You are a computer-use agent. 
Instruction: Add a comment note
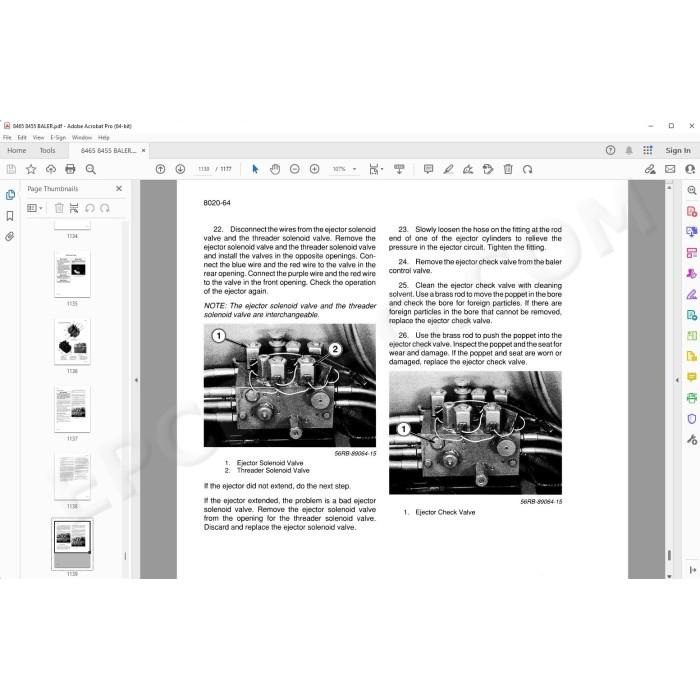[x=429, y=169]
